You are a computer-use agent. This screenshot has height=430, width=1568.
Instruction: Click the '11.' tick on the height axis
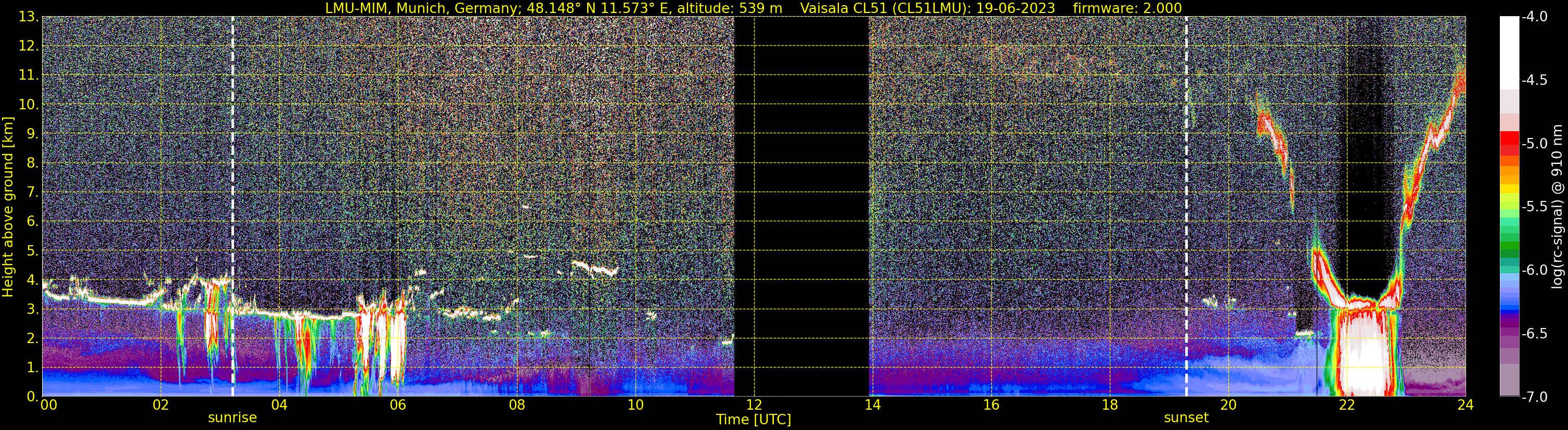click(29, 75)
